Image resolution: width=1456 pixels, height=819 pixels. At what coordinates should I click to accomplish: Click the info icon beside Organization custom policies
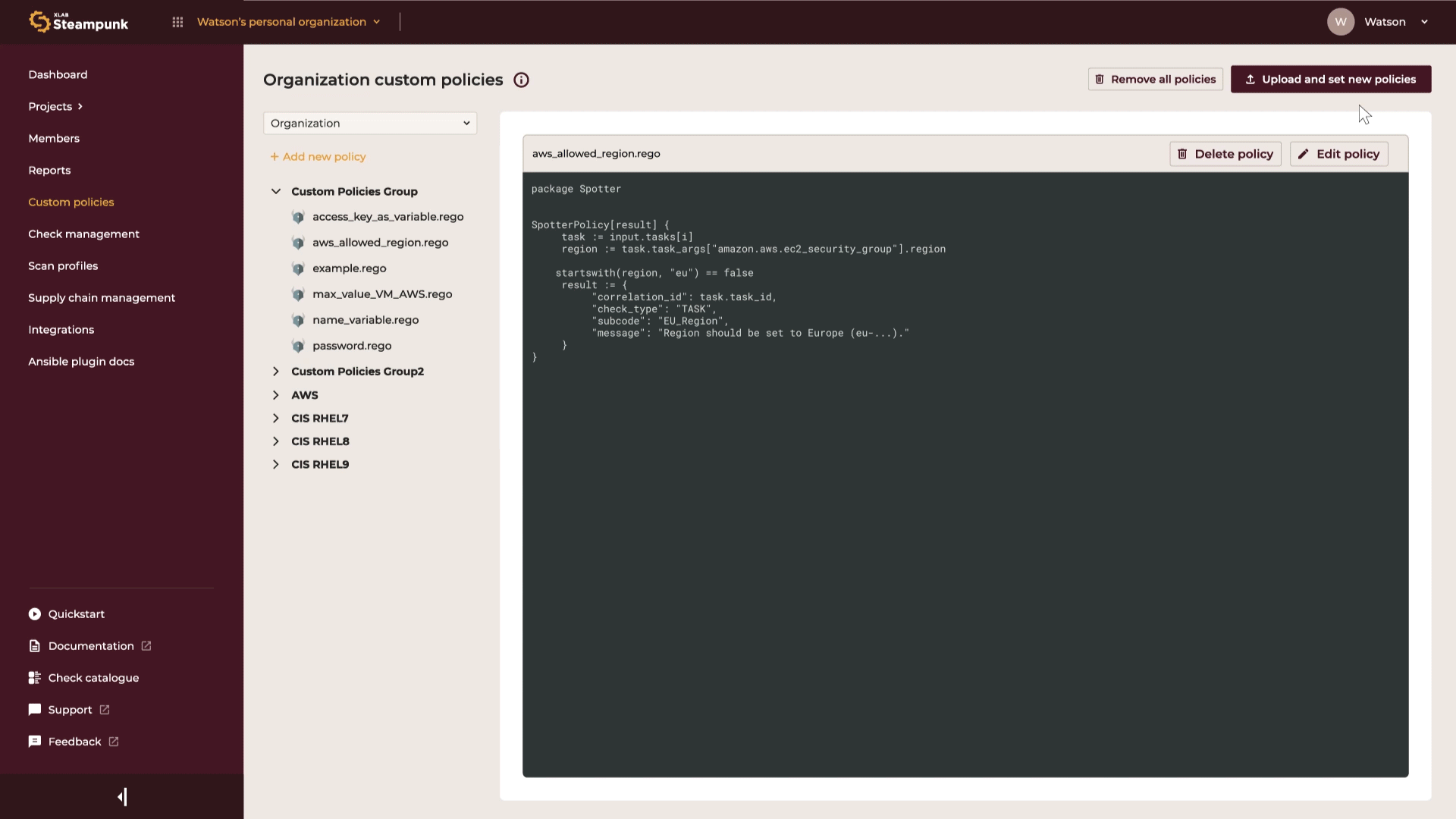pyautogui.click(x=521, y=80)
